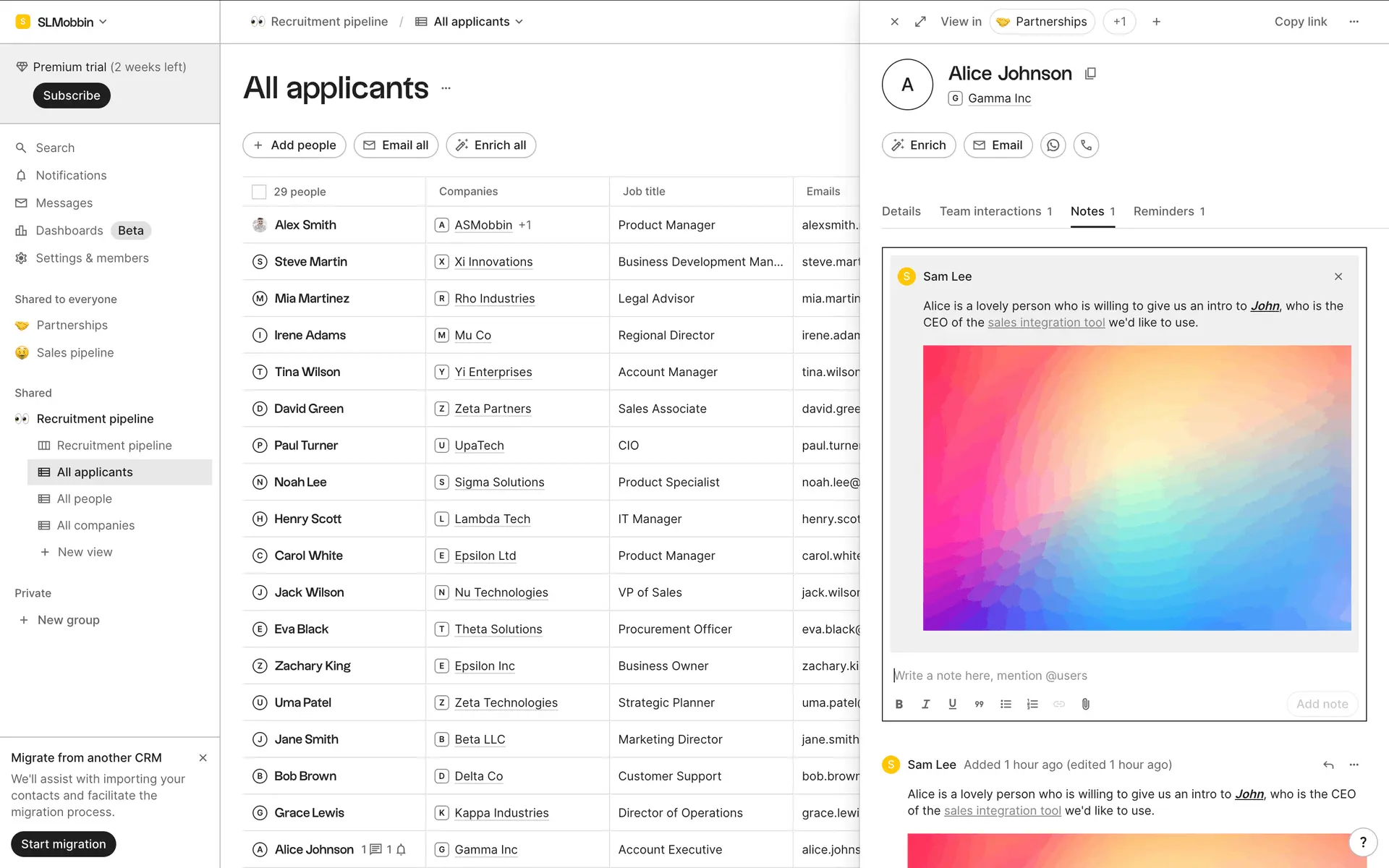Click the phone call icon
The image size is (1389, 868).
click(1086, 145)
